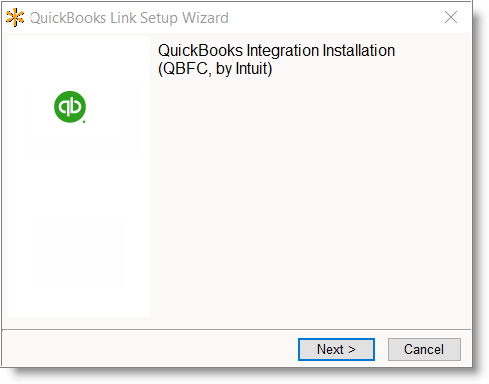Close the Setup Wizard with the X

click(x=451, y=17)
